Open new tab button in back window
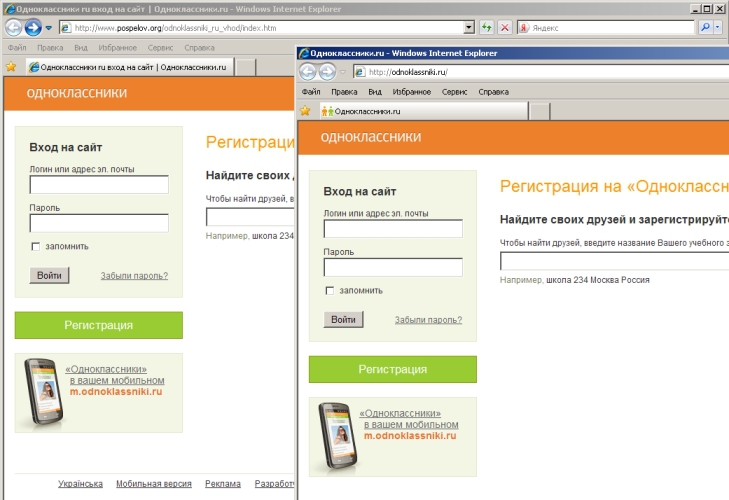Viewport: 729px width, 500px height. tap(245, 67)
